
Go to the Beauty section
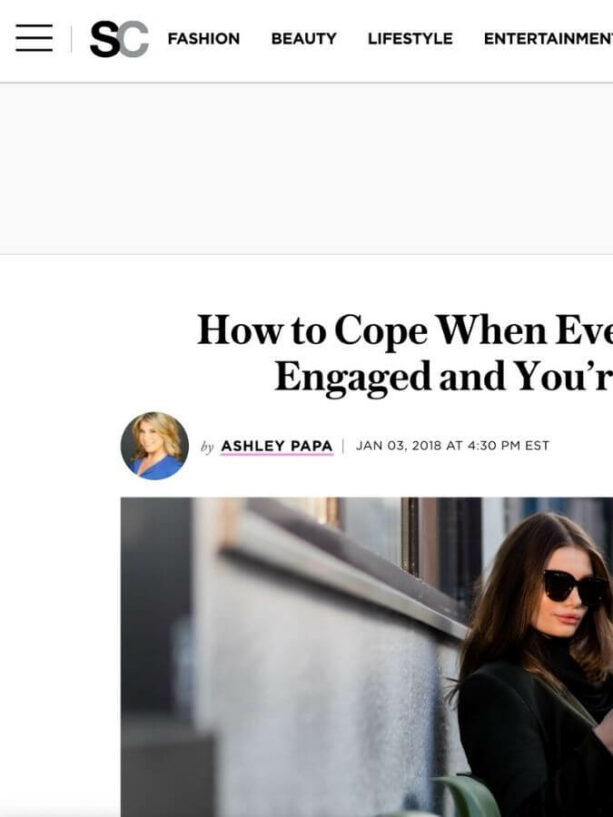pos(303,39)
